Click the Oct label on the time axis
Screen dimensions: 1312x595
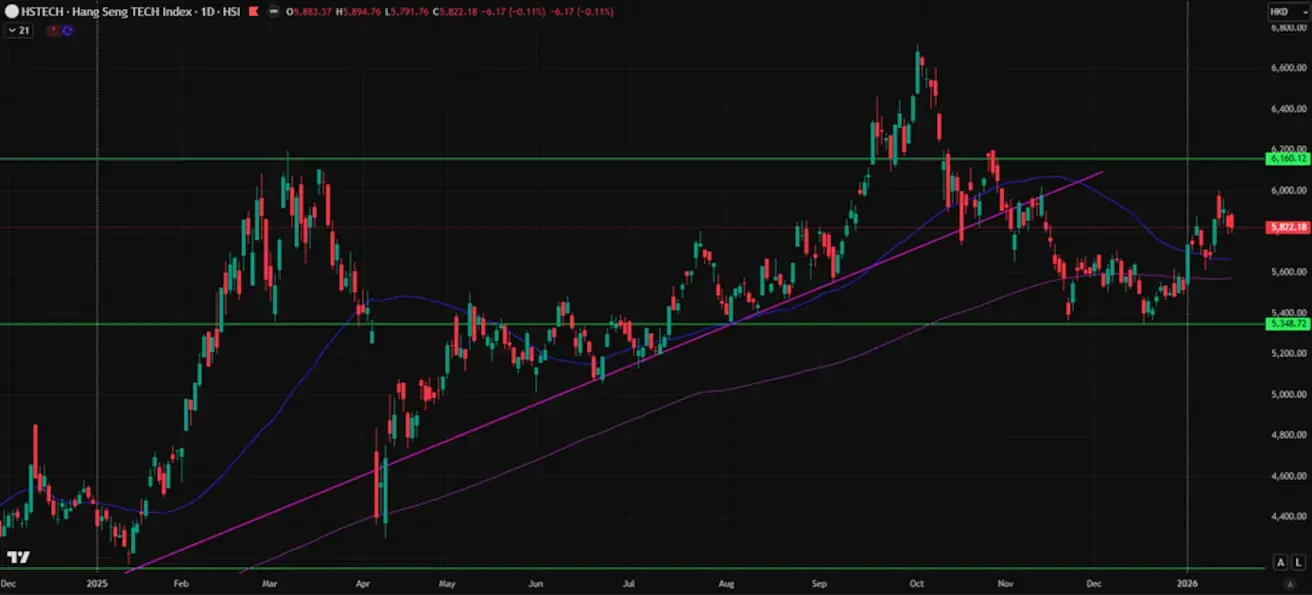(x=912, y=582)
